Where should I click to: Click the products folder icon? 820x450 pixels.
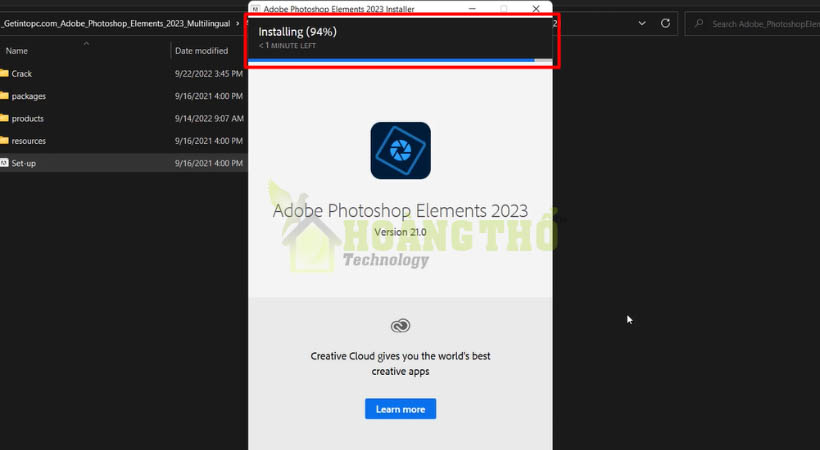[4, 118]
